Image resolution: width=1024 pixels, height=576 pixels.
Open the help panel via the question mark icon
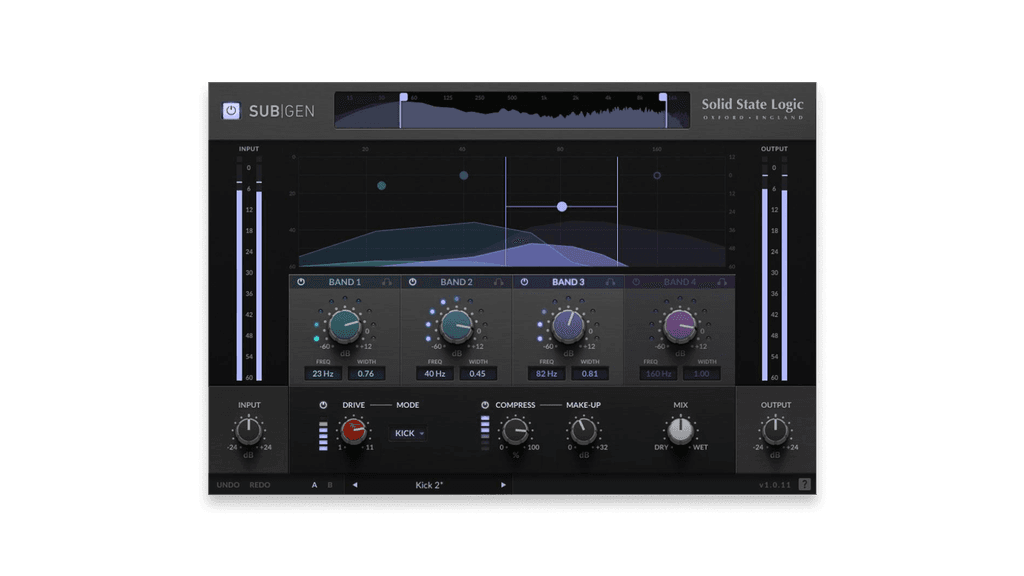[803, 485]
